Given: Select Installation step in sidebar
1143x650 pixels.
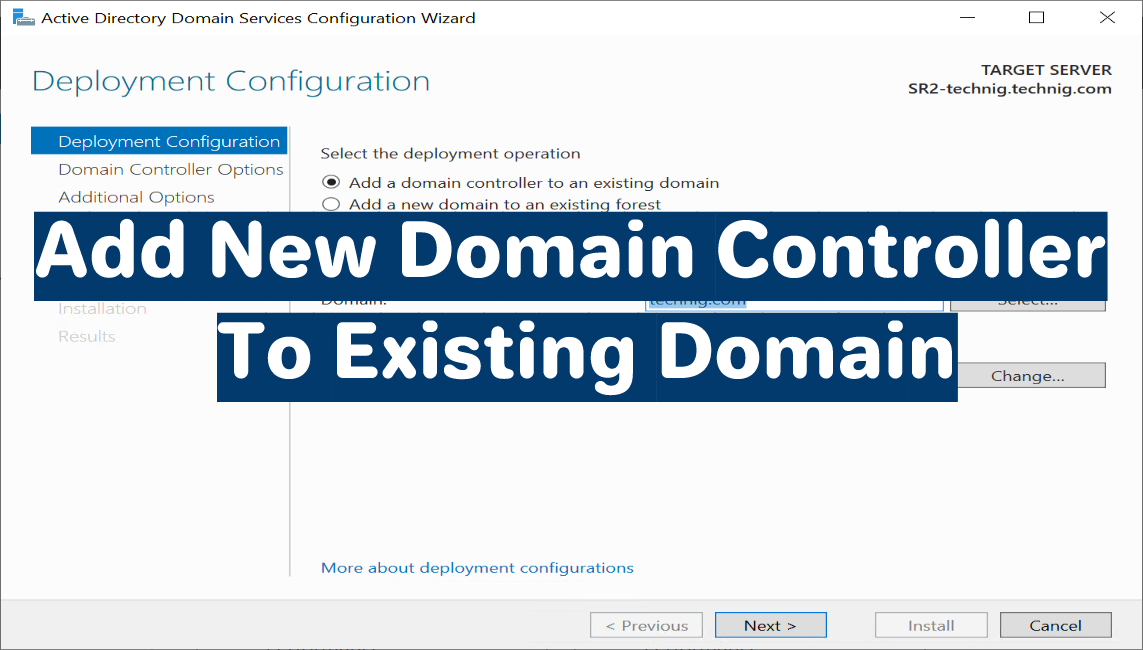Looking at the screenshot, I should click(102, 308).
